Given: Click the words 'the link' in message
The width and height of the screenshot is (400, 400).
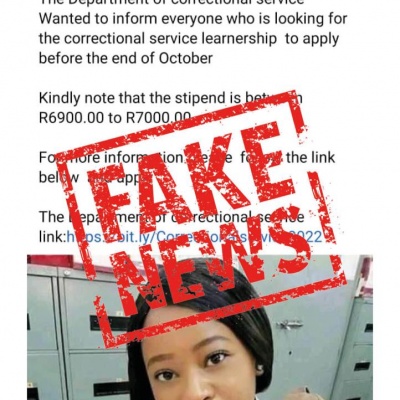Looking at the screenshot, I should pyautogui.click(x=311, y=157).
